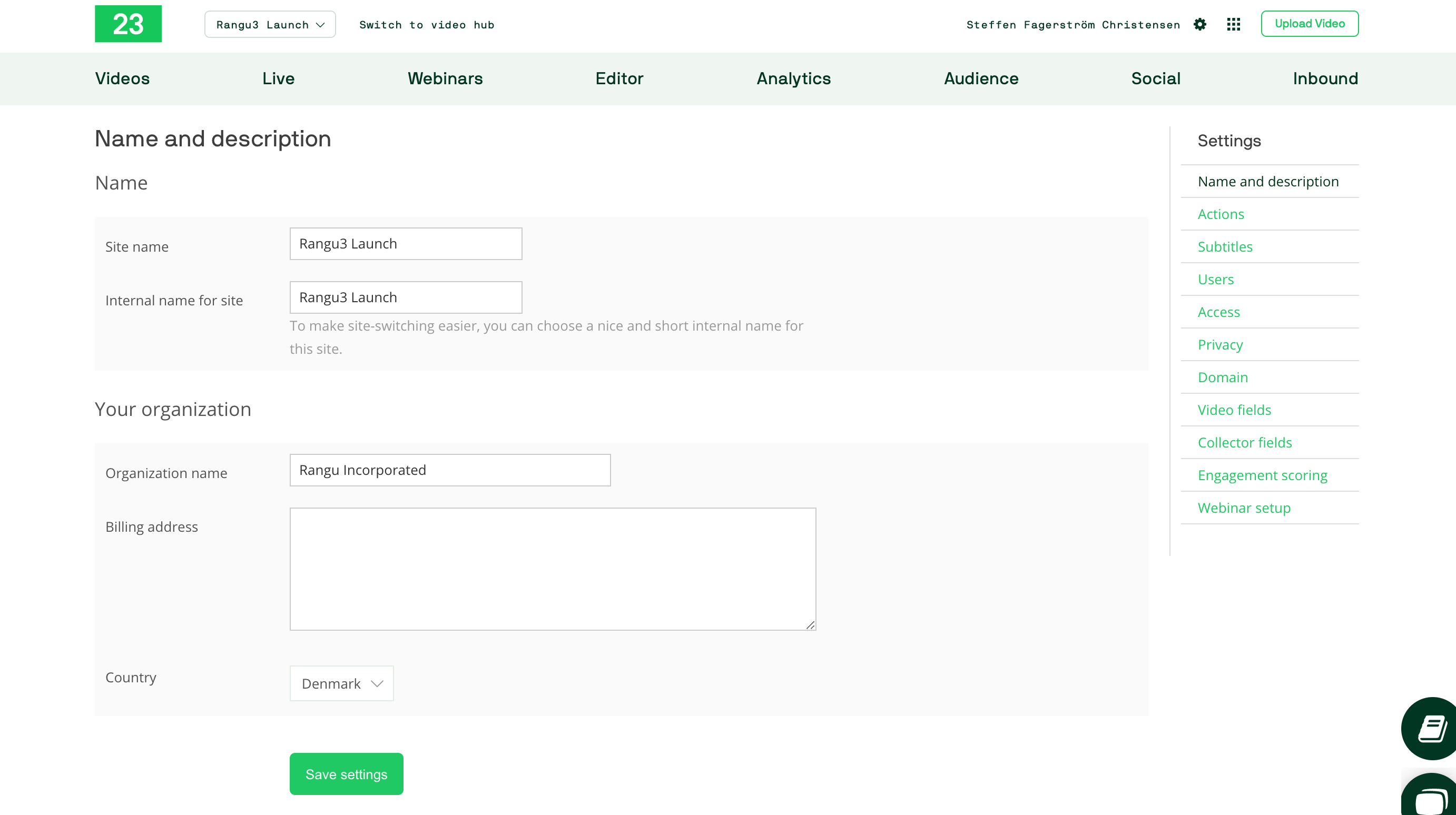The width and height of the screenshot is (1456, 815).
Task: Click the Upload Video button
Action: coord(1310,24)
